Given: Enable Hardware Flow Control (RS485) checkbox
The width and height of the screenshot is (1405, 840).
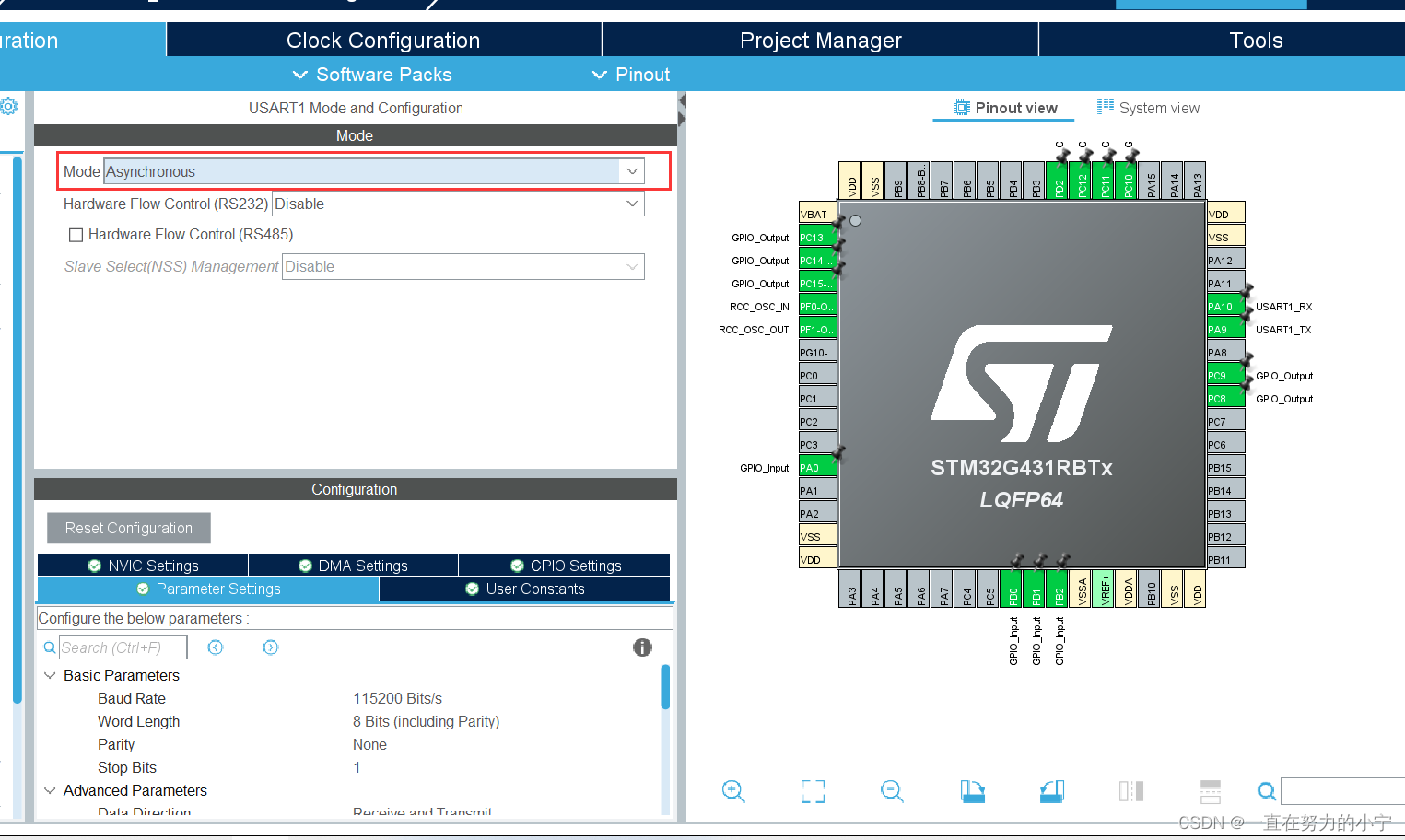Looking at the screenshot, I should [76, 235].
